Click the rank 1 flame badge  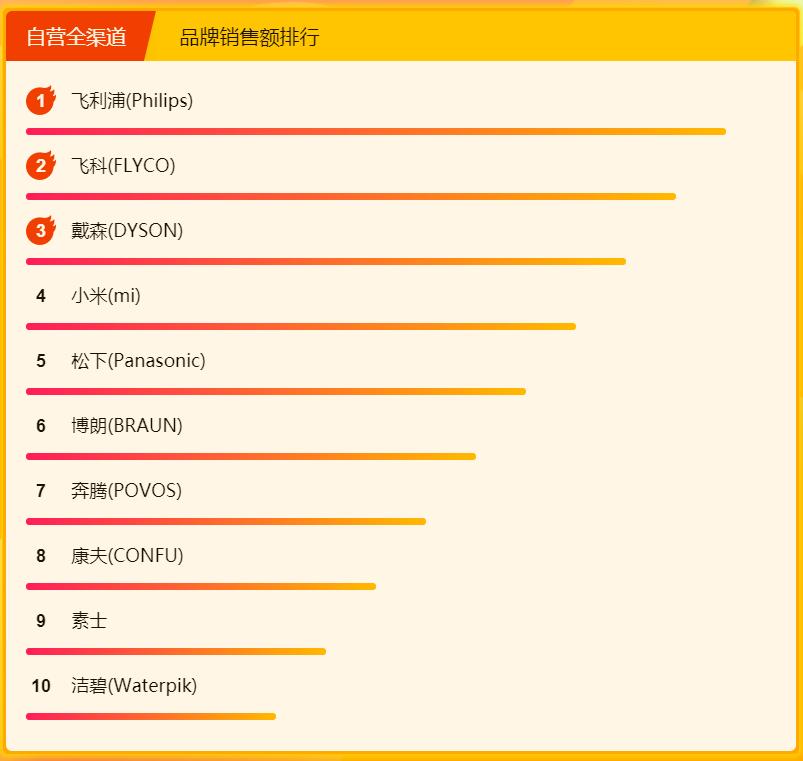point(40,101)
